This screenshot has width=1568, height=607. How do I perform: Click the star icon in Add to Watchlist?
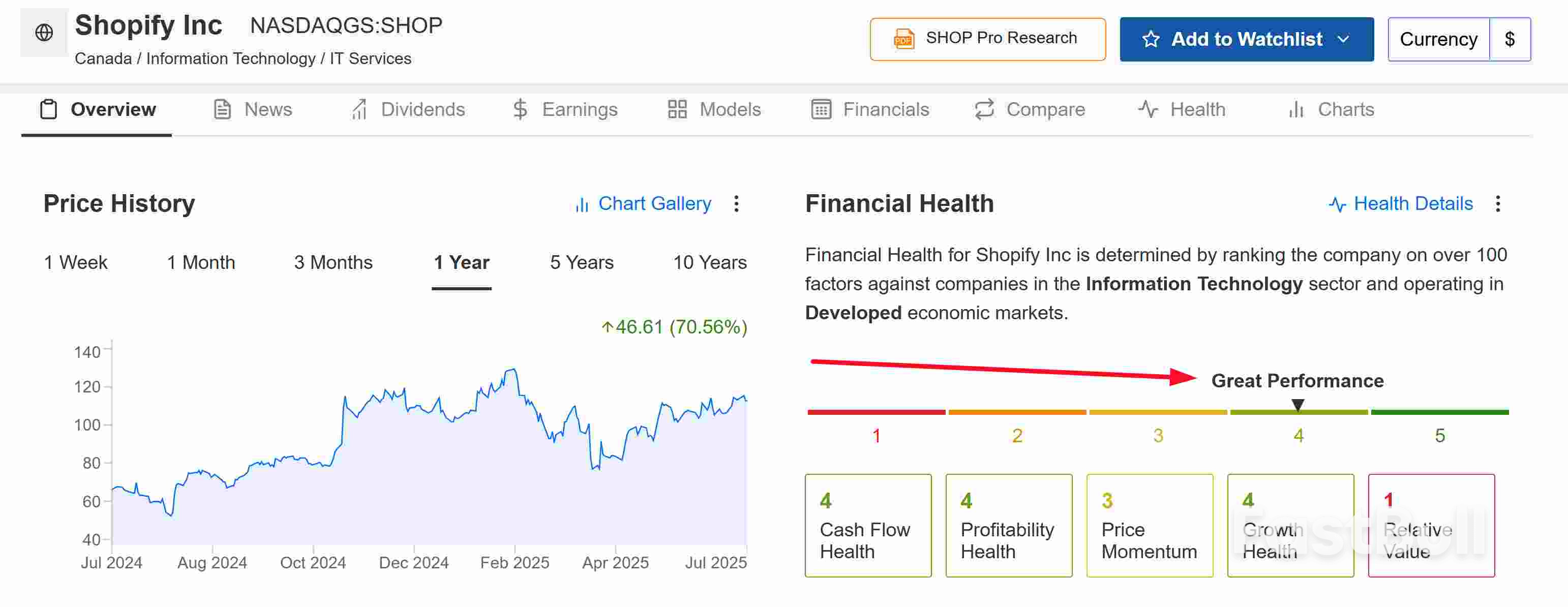(x=1151, y=39)
